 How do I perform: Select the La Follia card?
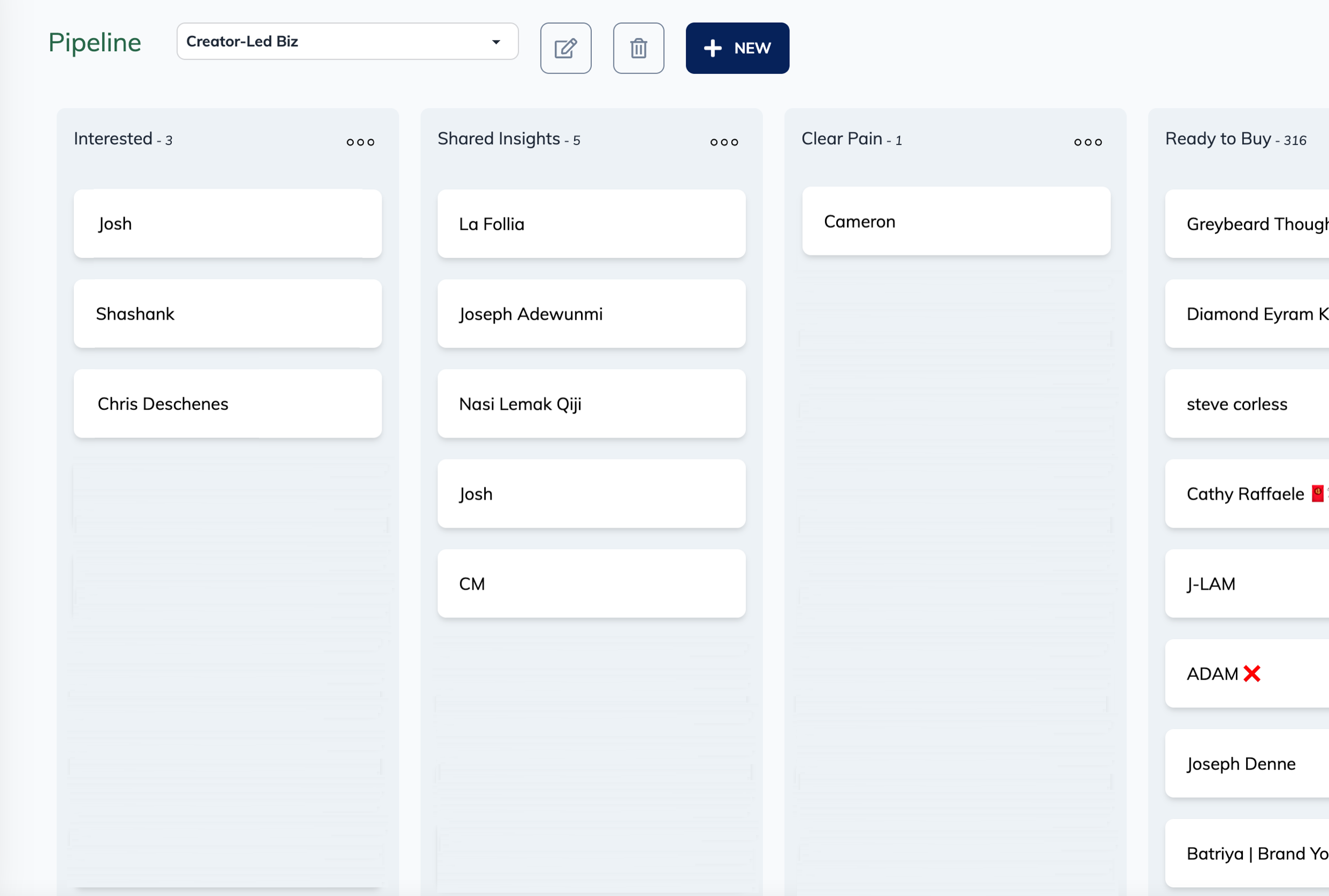pos(591,224)
